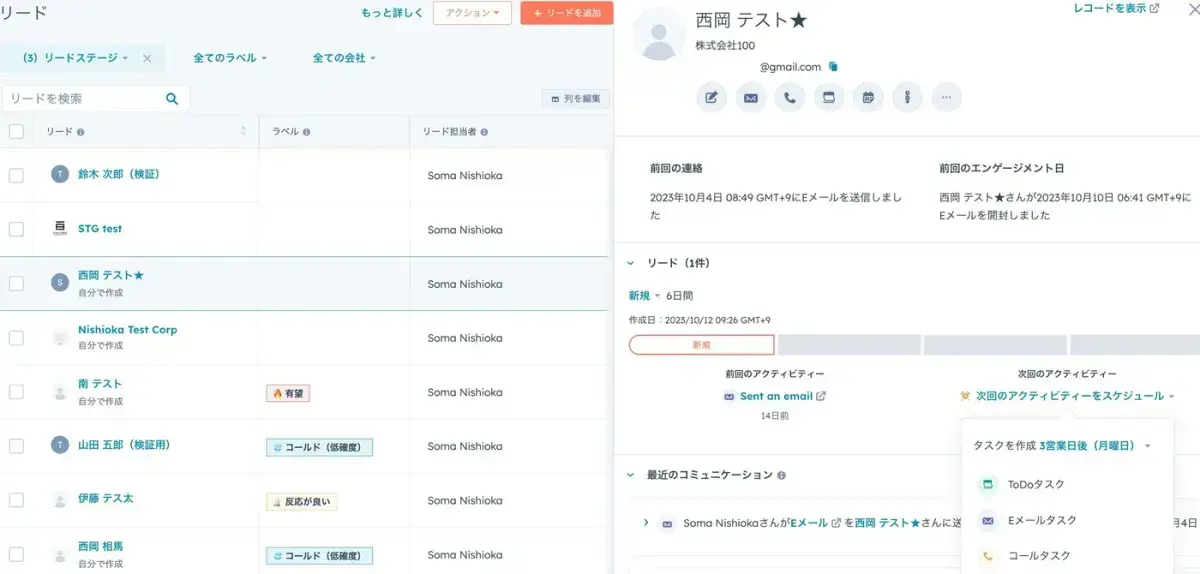Click the email envelope action icon

[750, 97]
